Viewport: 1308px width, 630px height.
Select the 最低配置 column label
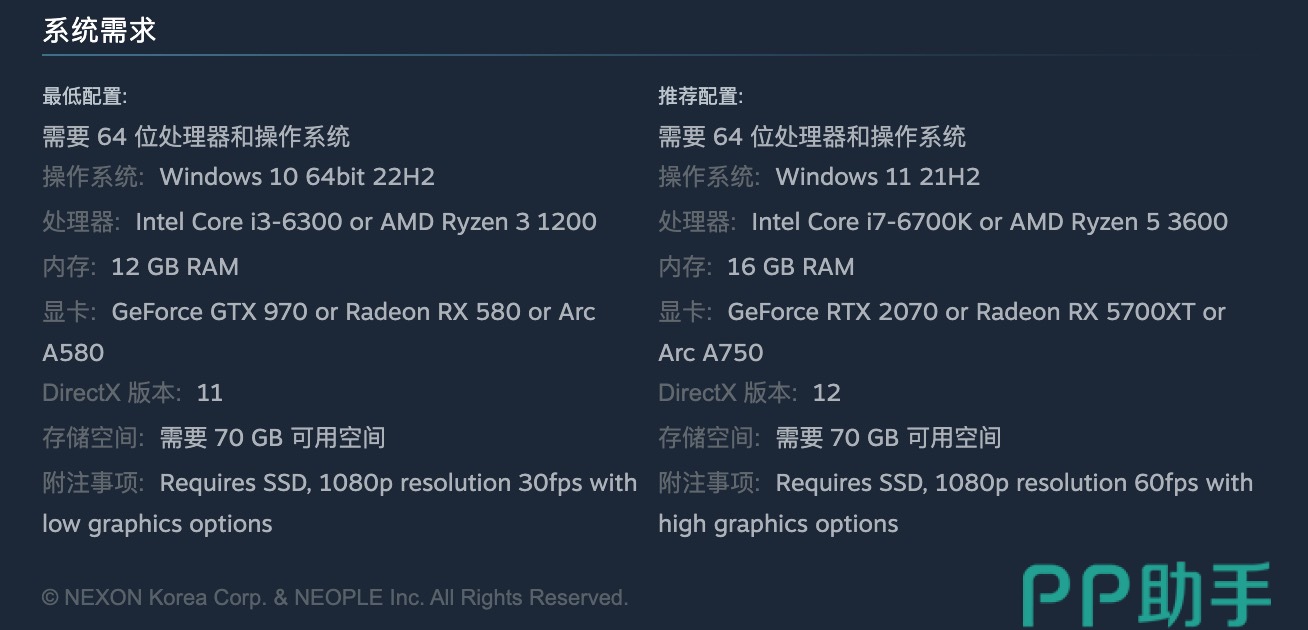(84, 96)
